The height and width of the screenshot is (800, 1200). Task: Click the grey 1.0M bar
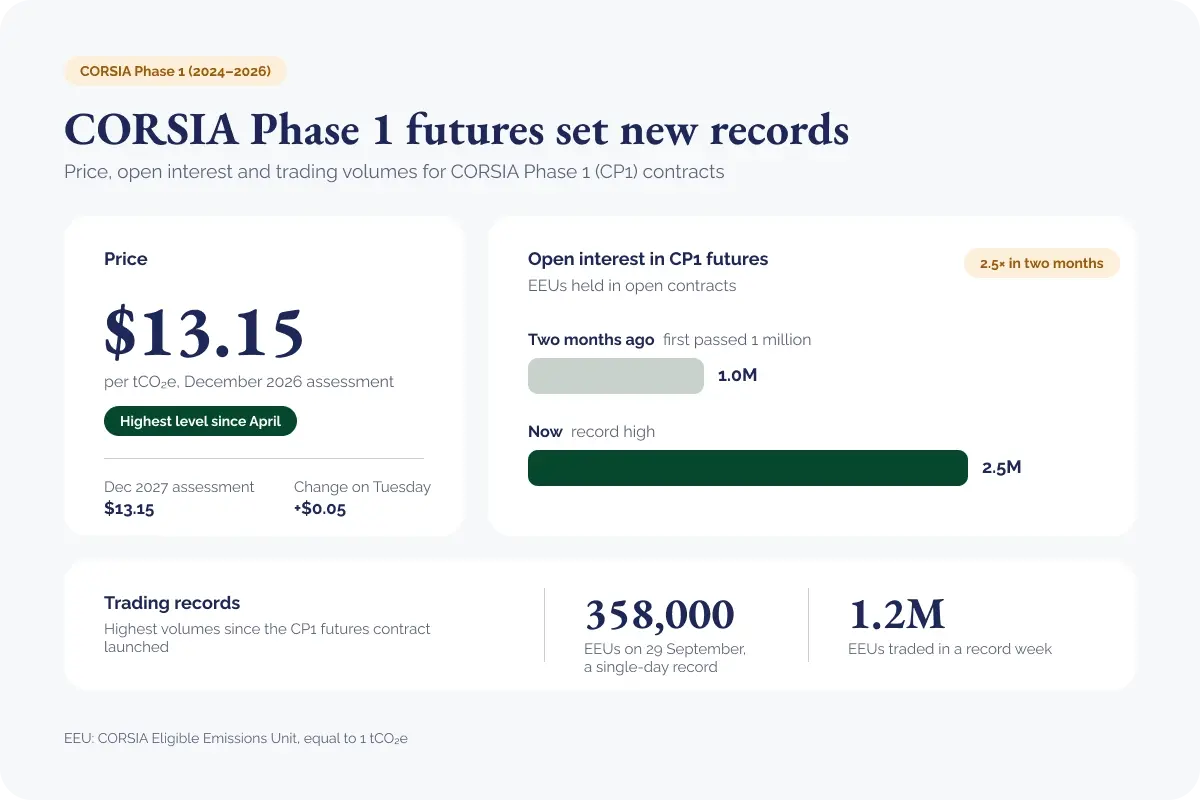click(x=616, y=376)
